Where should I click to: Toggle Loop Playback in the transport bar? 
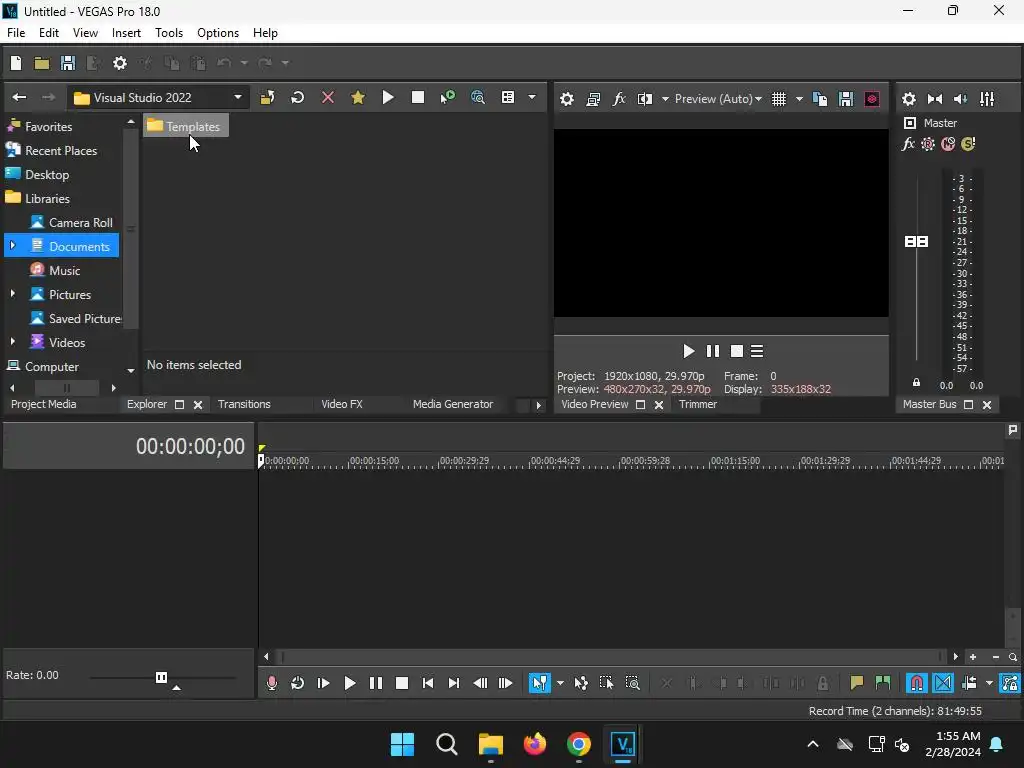(297, 683)
